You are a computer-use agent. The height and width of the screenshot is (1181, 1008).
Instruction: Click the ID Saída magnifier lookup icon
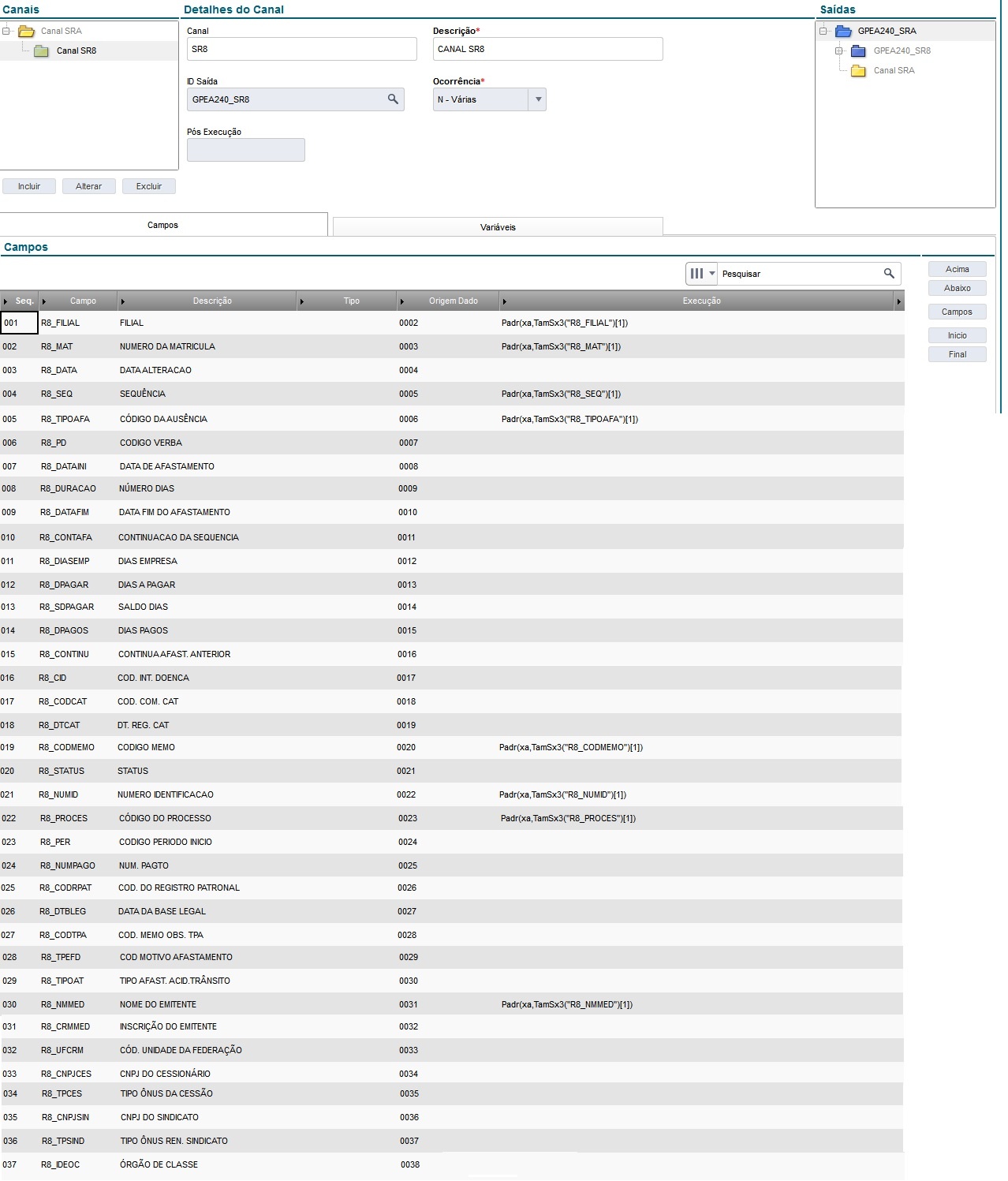tap(393, 99)
